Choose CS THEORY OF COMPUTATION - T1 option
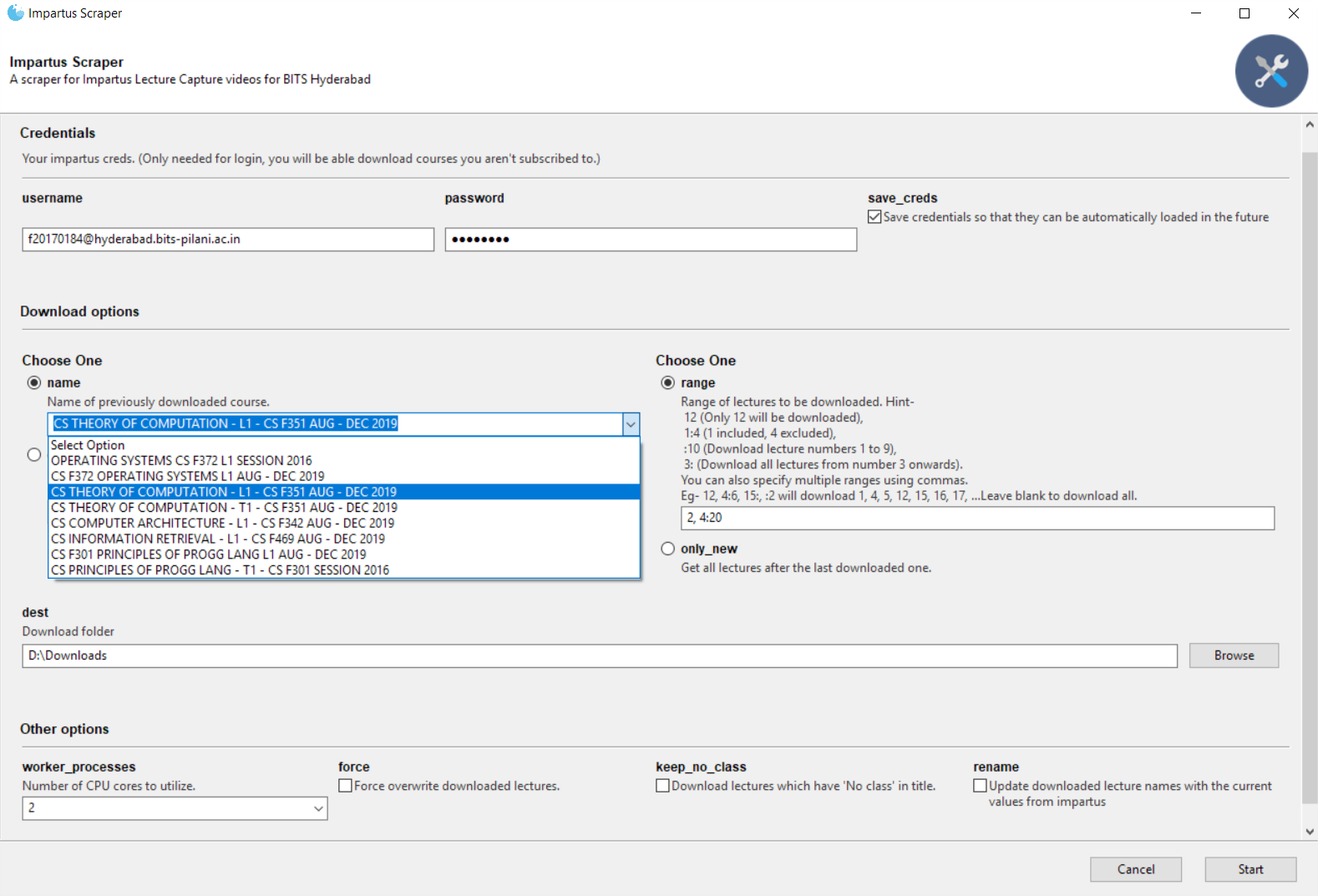1318x896 pixels. coord(344,508)
